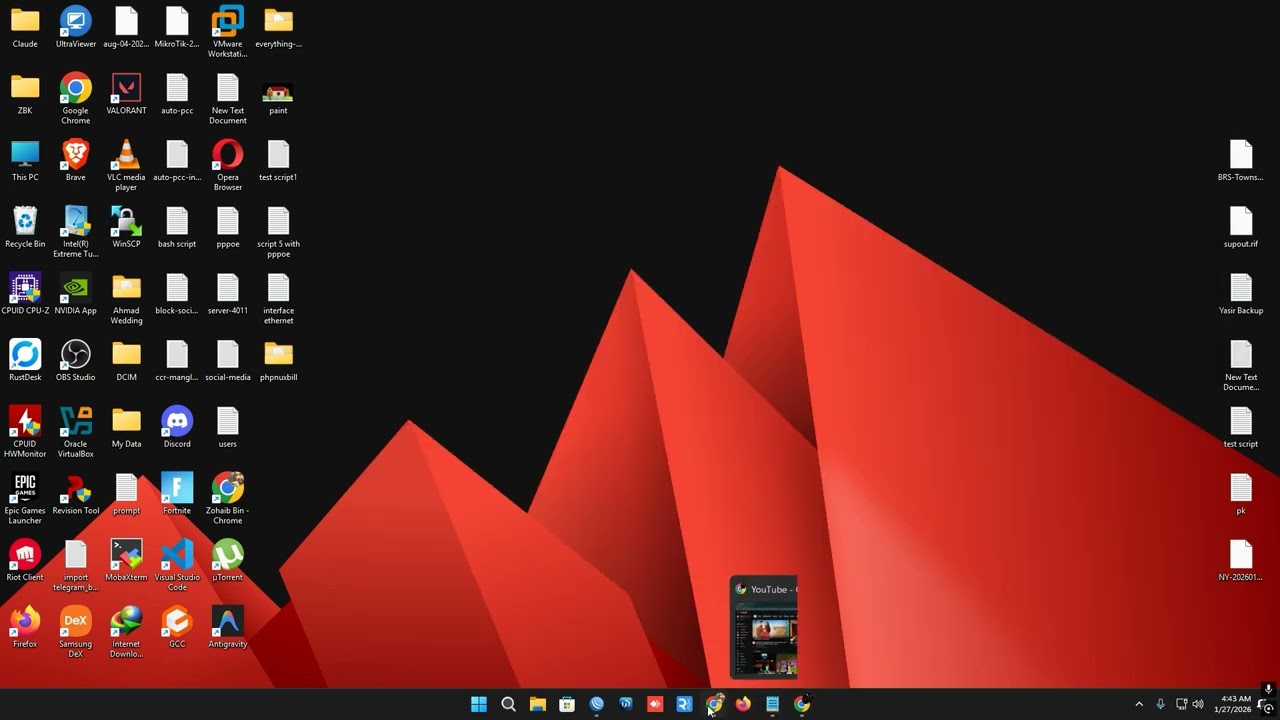The image size is (1280, 720).
Task: Select the ZBK folder on the desktop
Action: pos(25,94)
